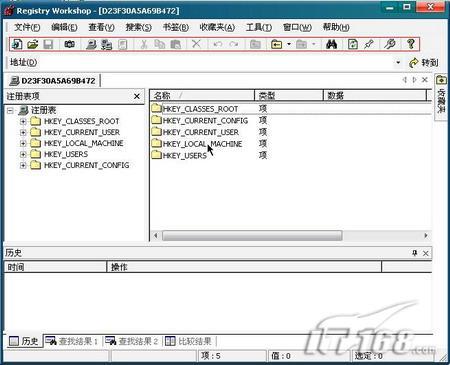Click the binoculars Find icon
This screenshot has height=365, width=450.
pos(331,44)
